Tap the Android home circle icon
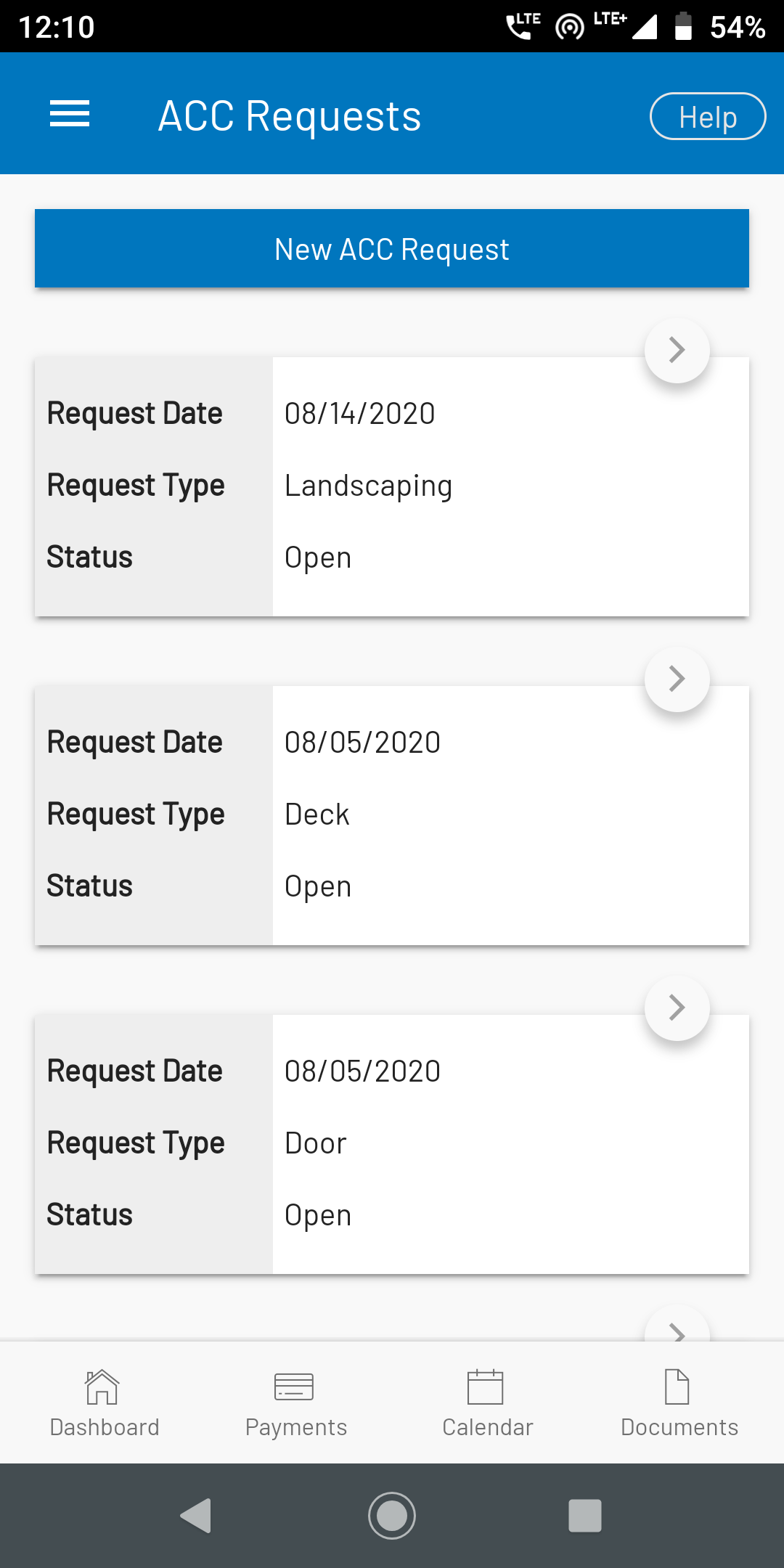The image size is (784, 1568). click(x=392, y=1516)
